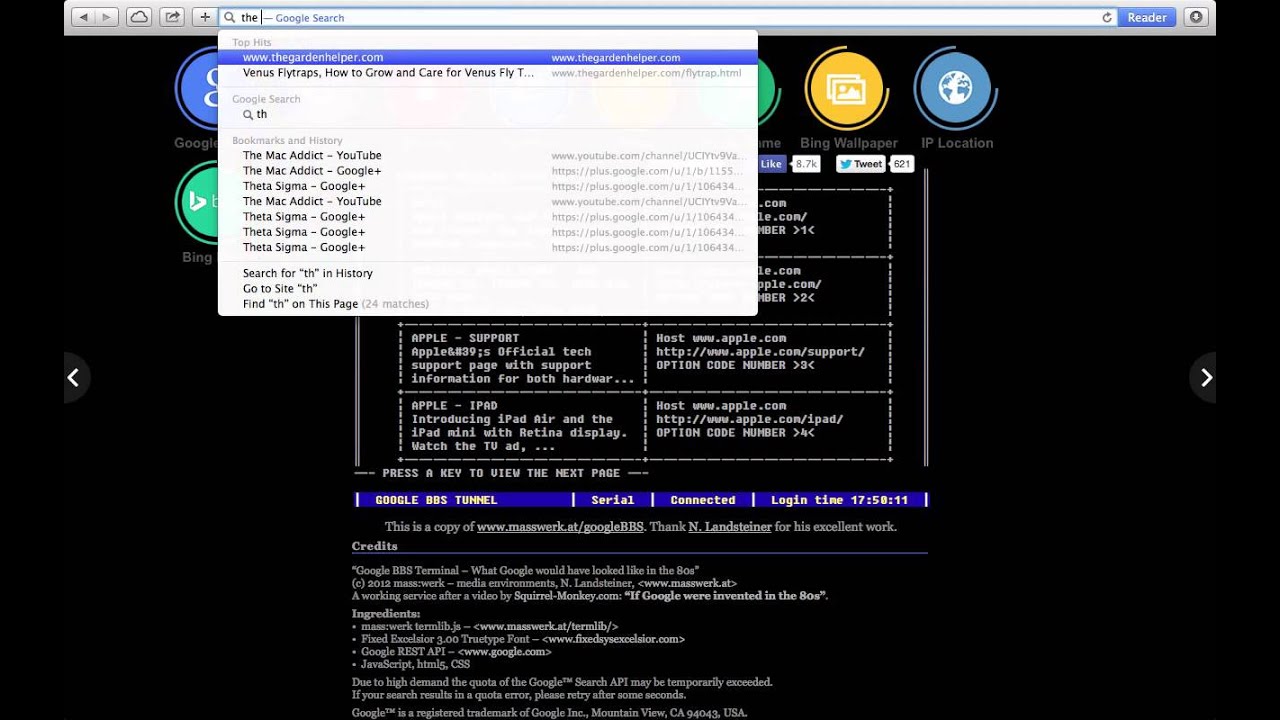Screen dimensions: 1280x720
Task: Click APPLE - SUPPORT terminal entry title
Action: click(465, 338)
